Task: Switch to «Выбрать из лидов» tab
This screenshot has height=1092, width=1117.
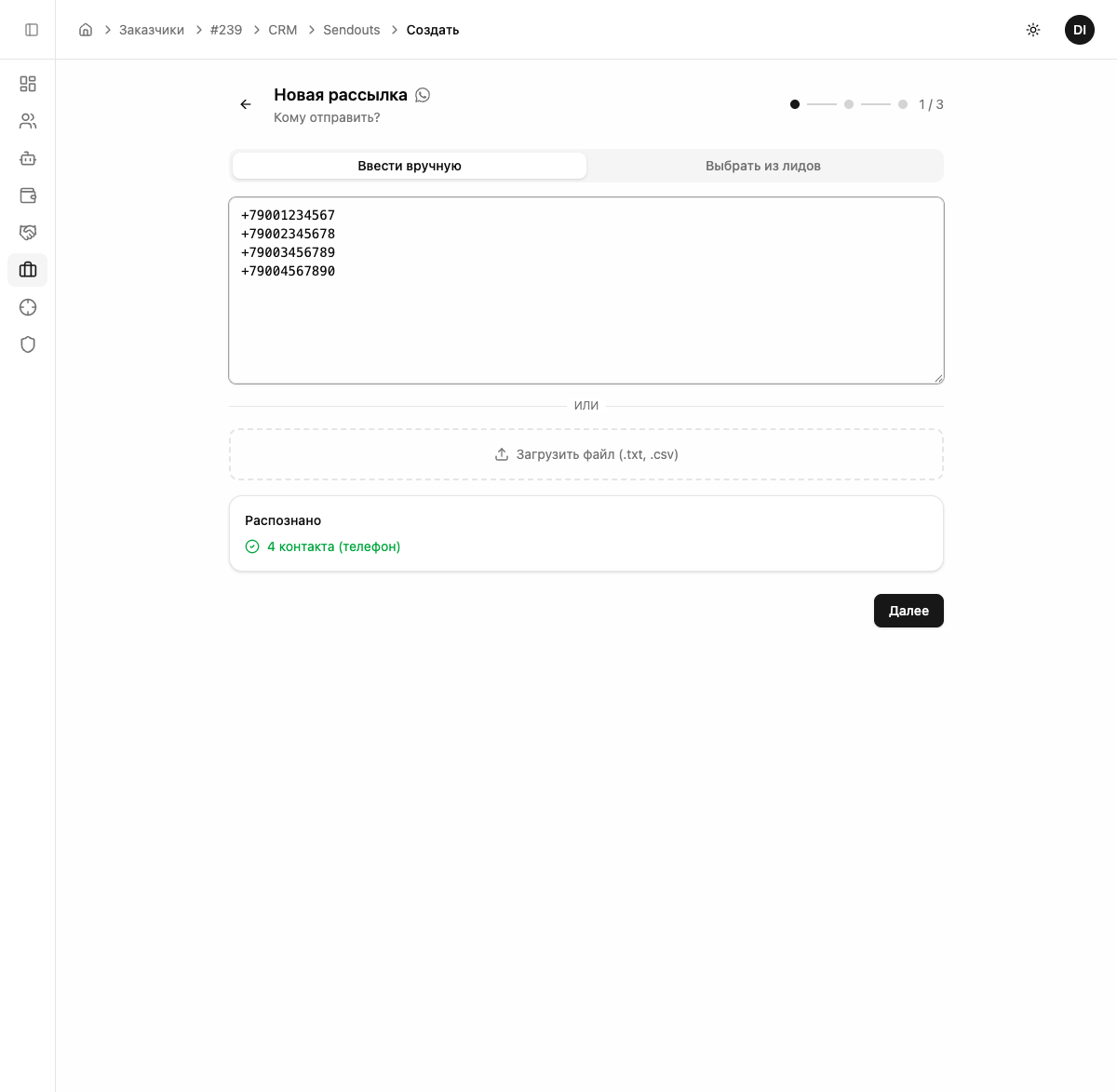Action: click(763, 166)
